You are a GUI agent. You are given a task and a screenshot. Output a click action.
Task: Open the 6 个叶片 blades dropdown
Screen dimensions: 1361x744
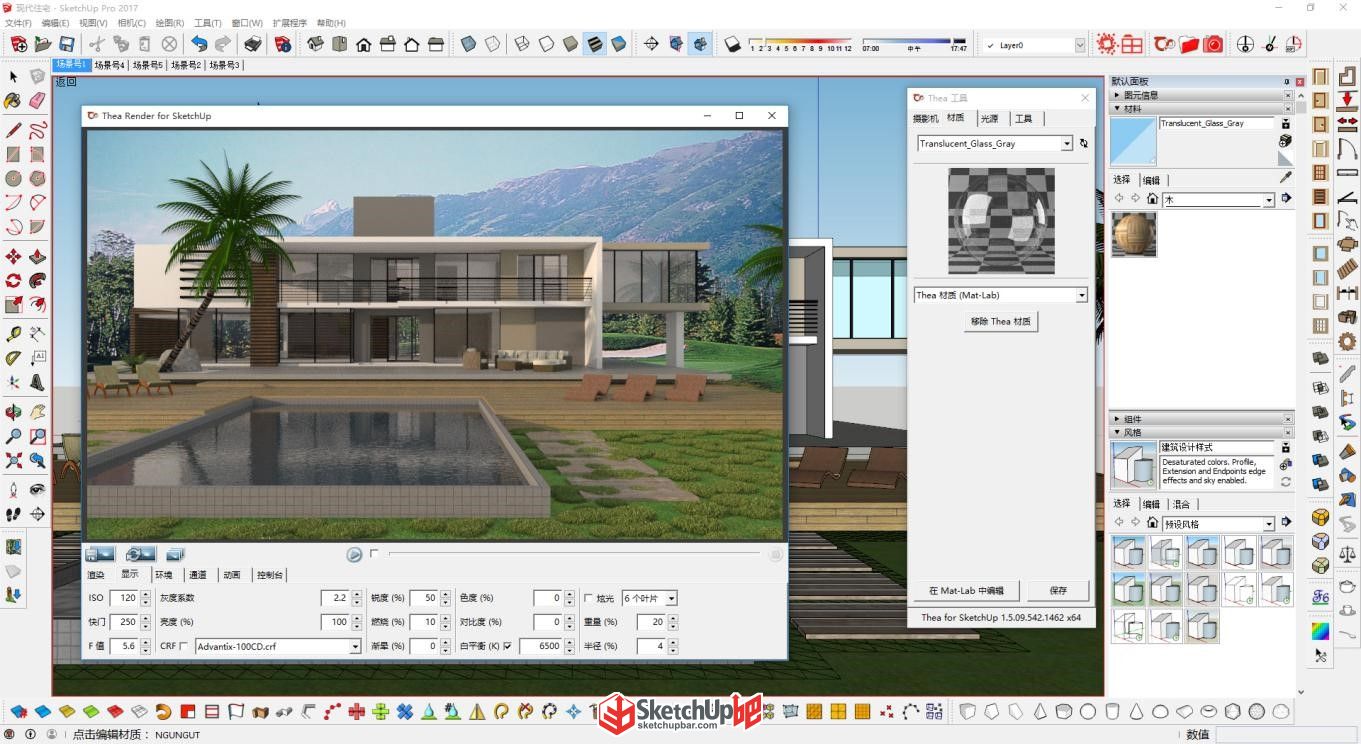(x=672, y=598)
